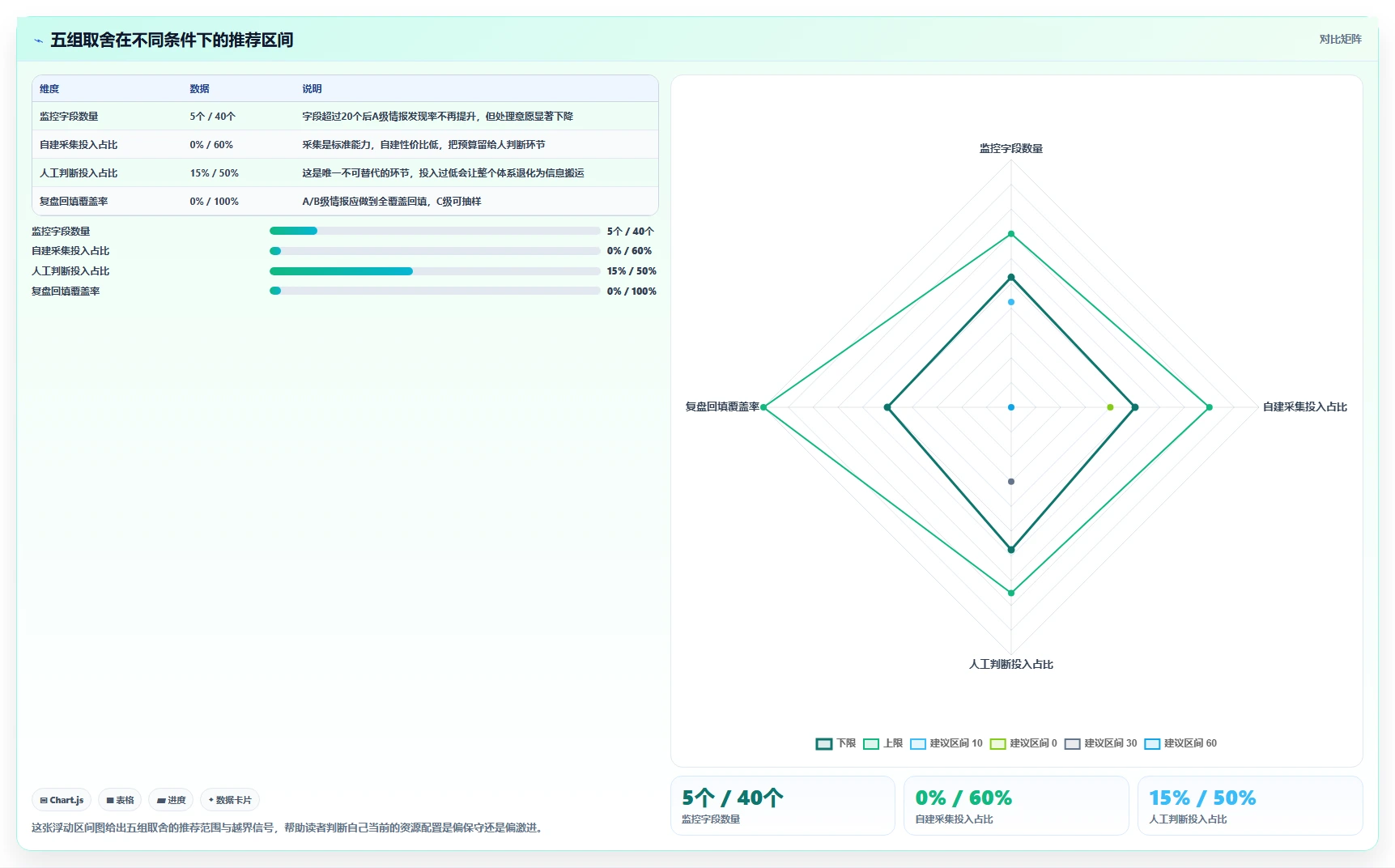Screen dimensions: 1395x868
Task: Click 下限 point on 复盘回填覆盖率 axis
Action: point(887,407)
